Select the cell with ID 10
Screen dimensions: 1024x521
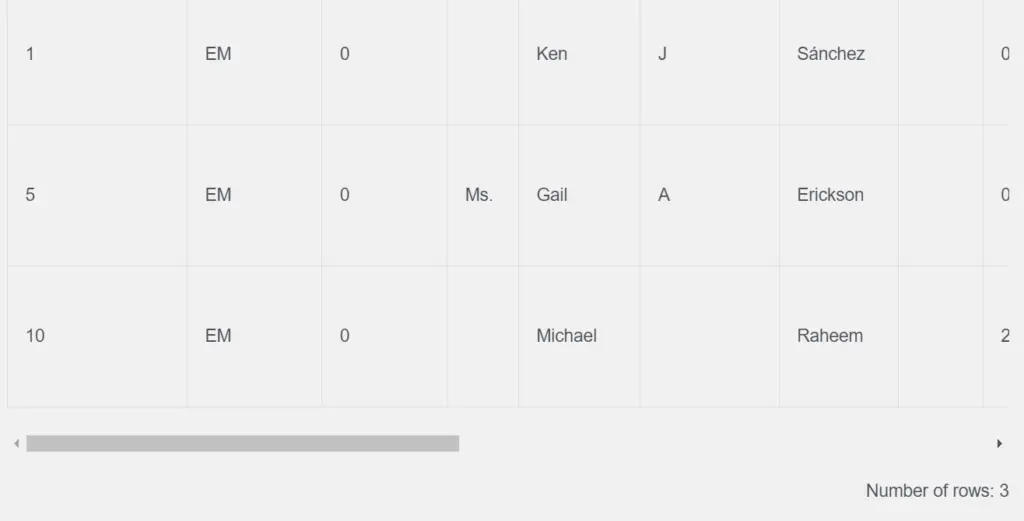tap(97, 336)
